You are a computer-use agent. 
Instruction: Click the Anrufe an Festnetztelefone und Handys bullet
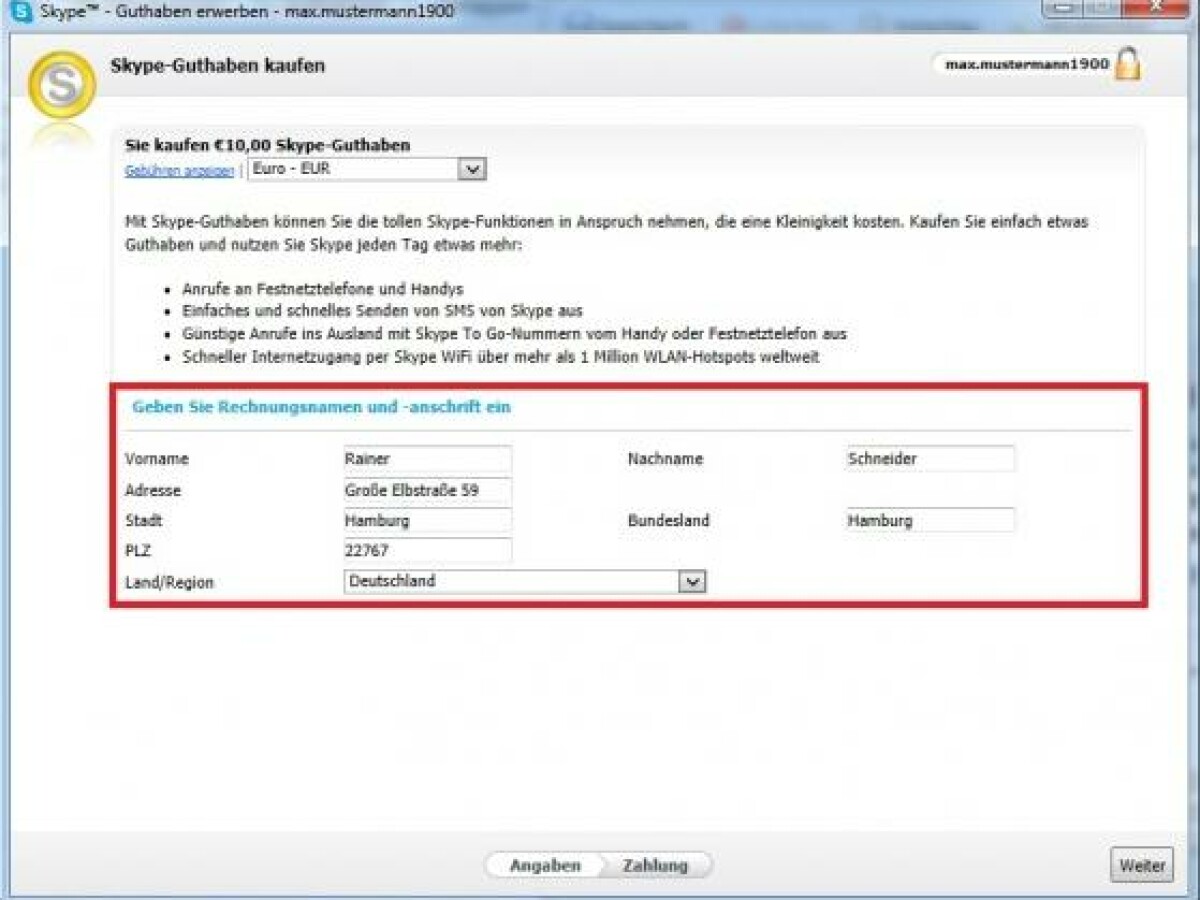tap(322, 289)
